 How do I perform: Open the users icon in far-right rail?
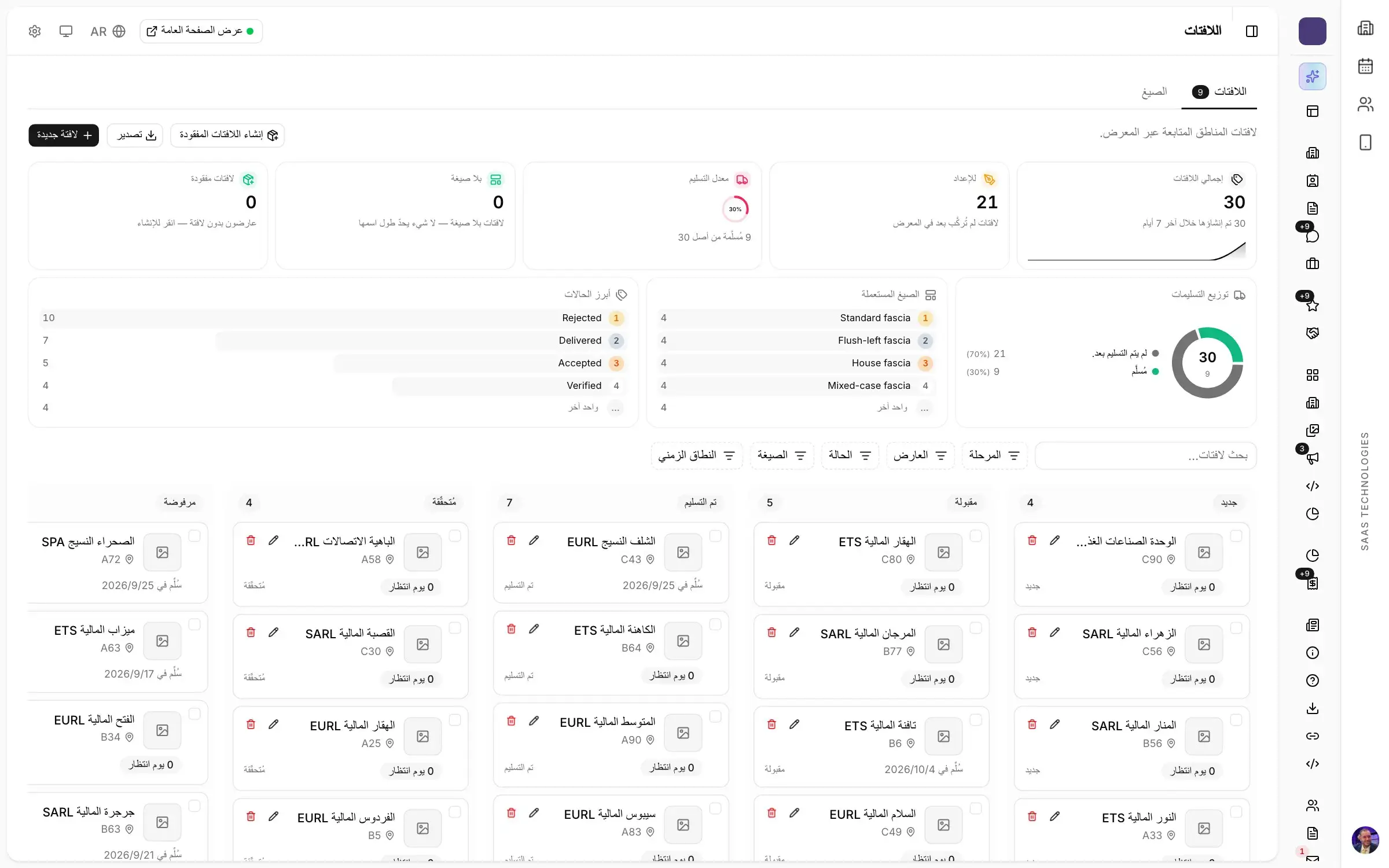point(1365,104)
